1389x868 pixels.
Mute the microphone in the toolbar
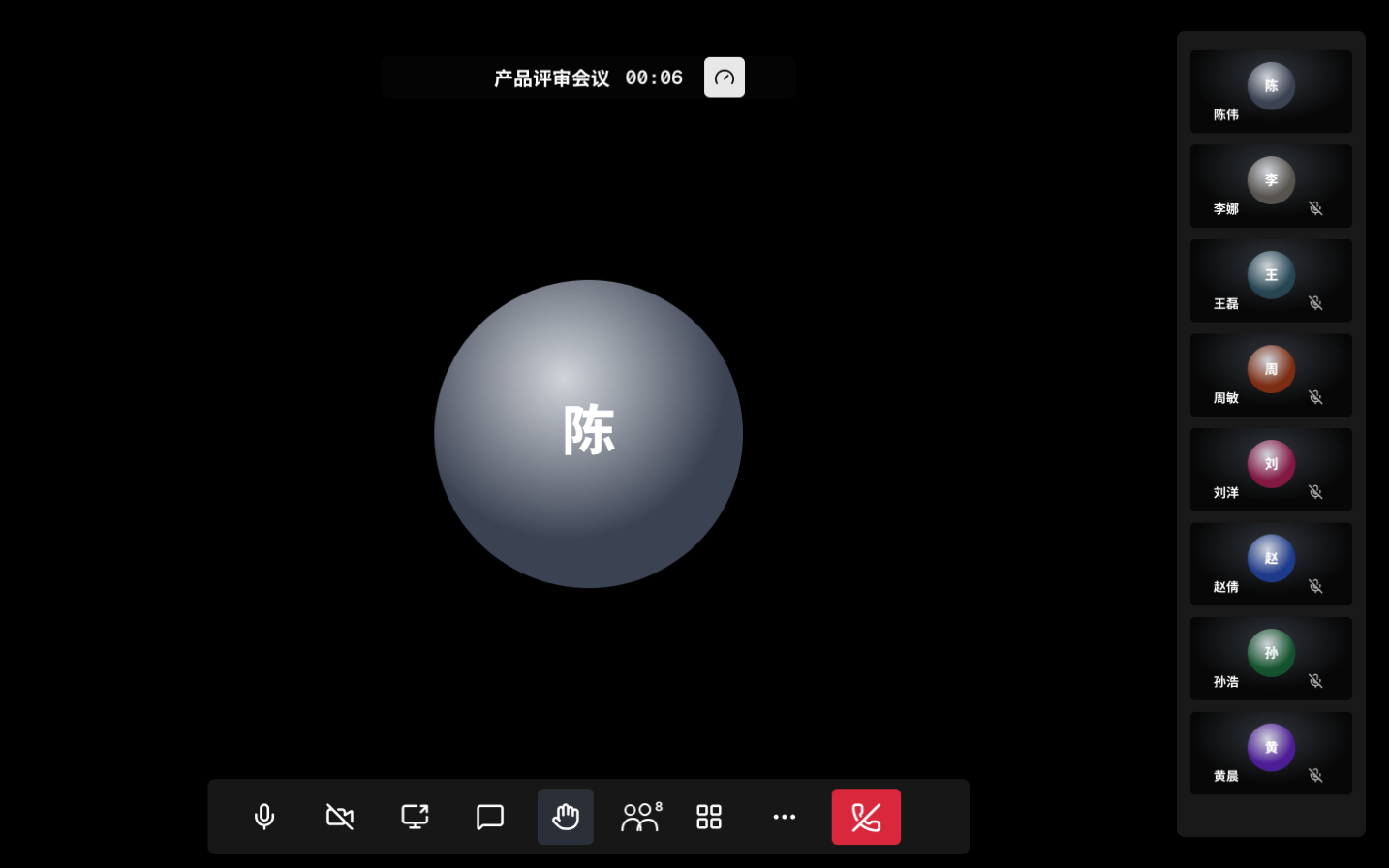point(264,817)
